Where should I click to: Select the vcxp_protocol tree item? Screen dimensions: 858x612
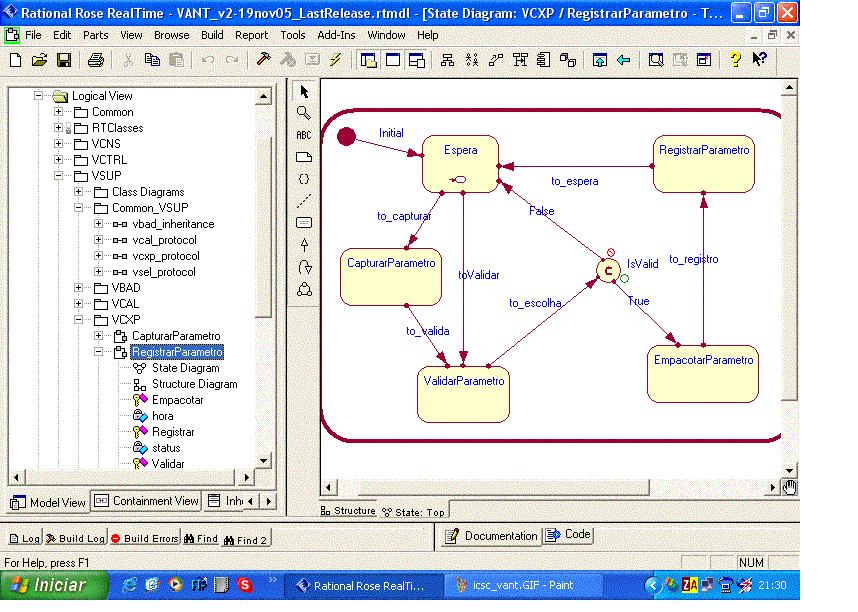[x=166, y=256]
